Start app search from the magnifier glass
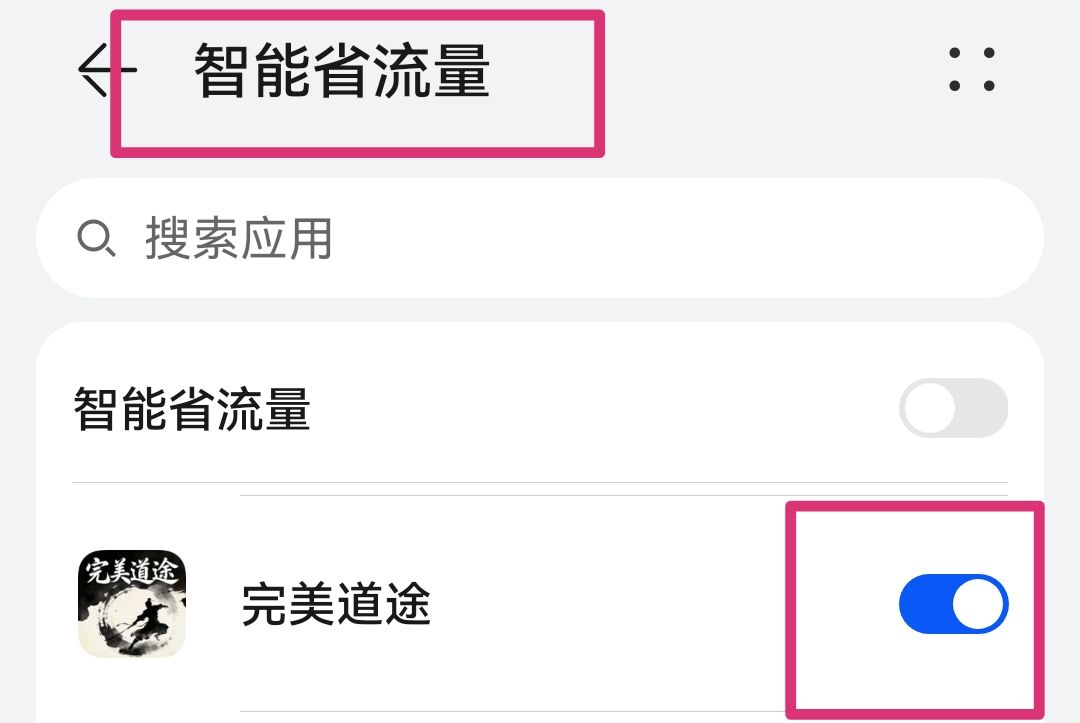This screenshot has width=1080, height=723. point(96,238)
